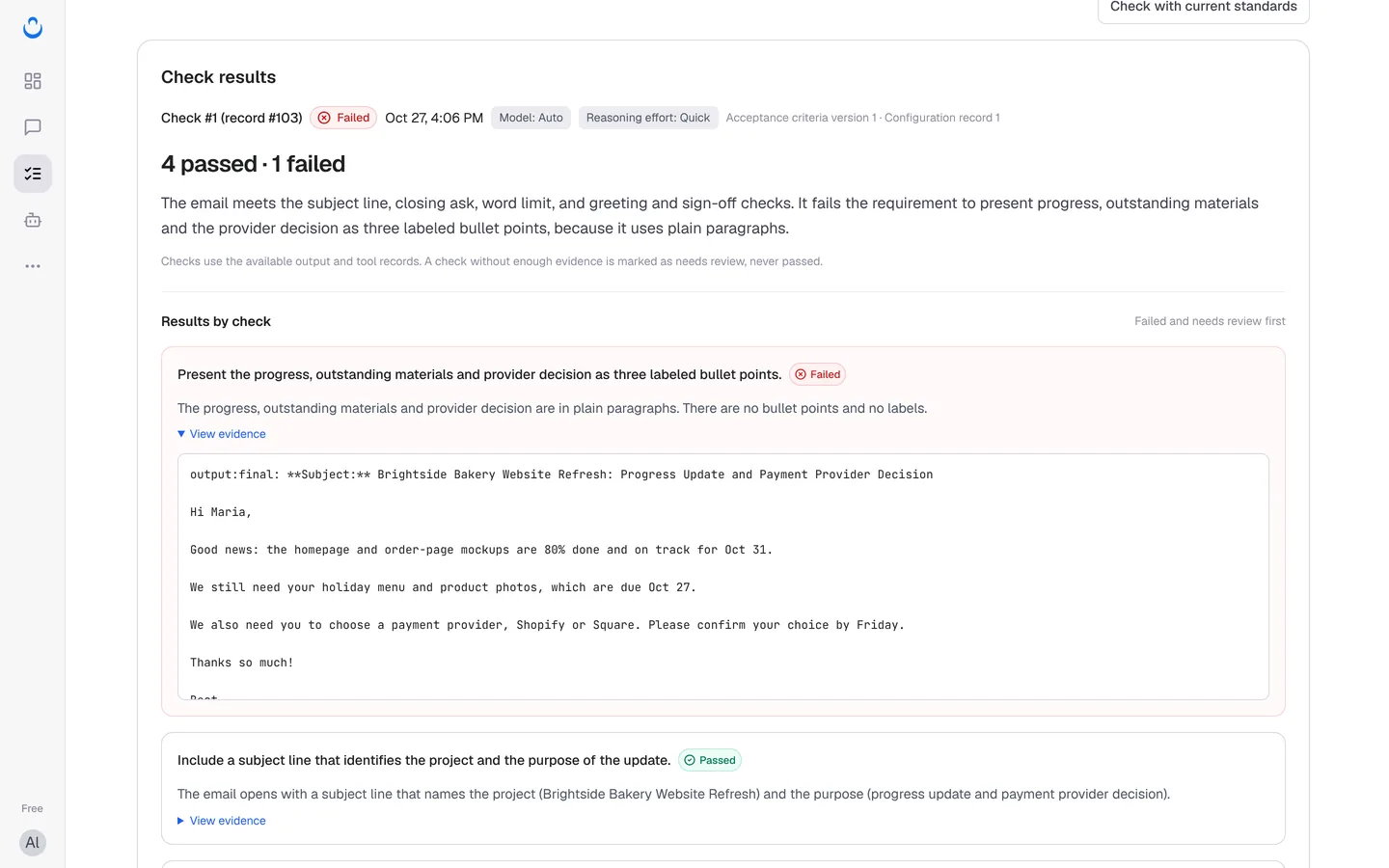Click the 'Good news: the homepage' evidence line

(x=481, y=550)
